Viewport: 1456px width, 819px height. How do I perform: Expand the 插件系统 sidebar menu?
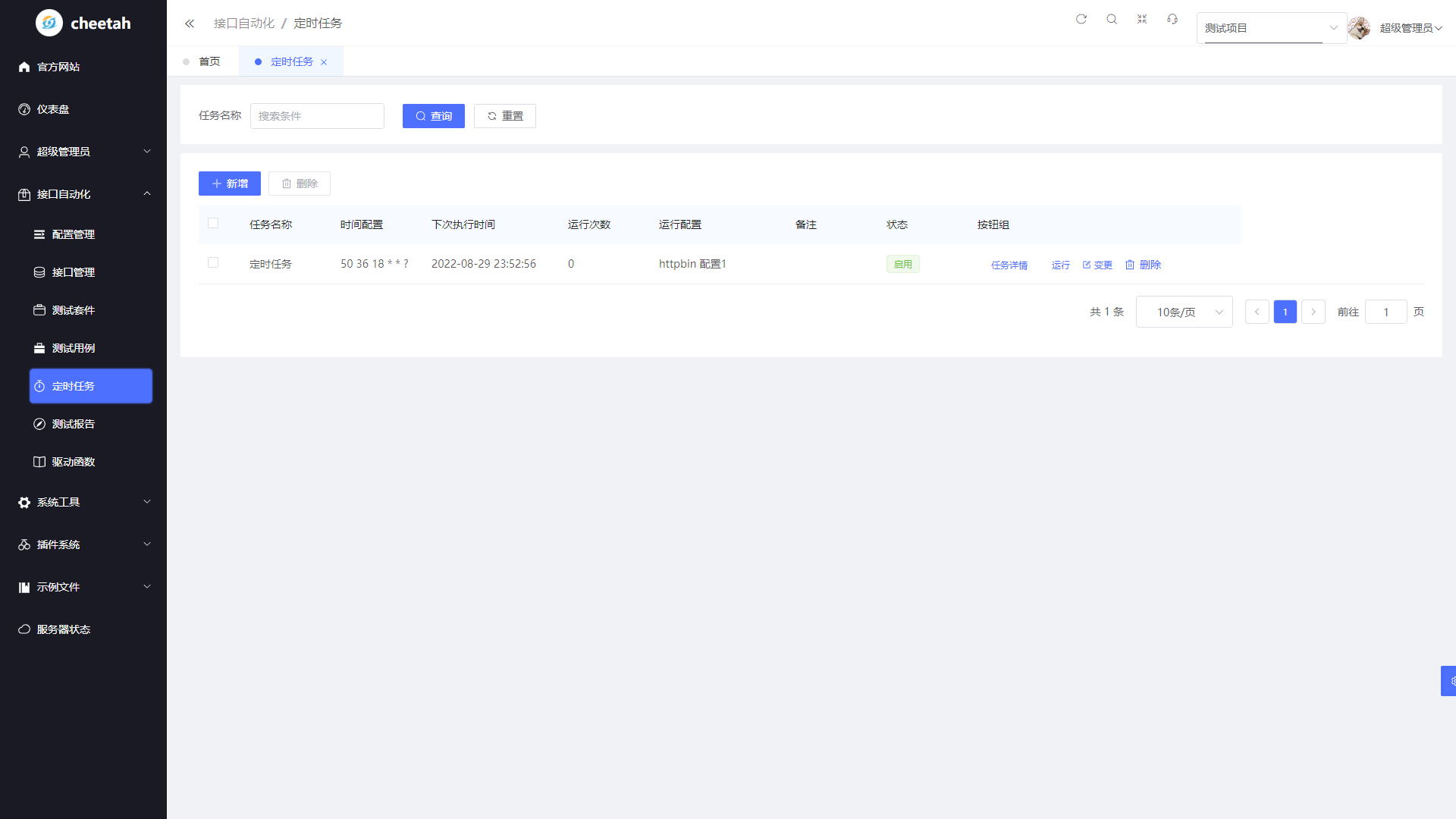(x=83, y=544)
